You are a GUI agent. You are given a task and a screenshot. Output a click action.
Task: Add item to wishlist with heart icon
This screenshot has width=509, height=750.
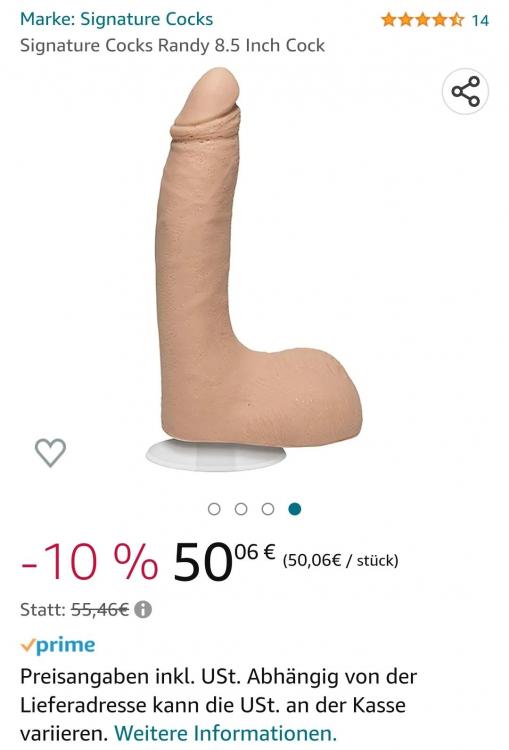[x=50, y=452]
